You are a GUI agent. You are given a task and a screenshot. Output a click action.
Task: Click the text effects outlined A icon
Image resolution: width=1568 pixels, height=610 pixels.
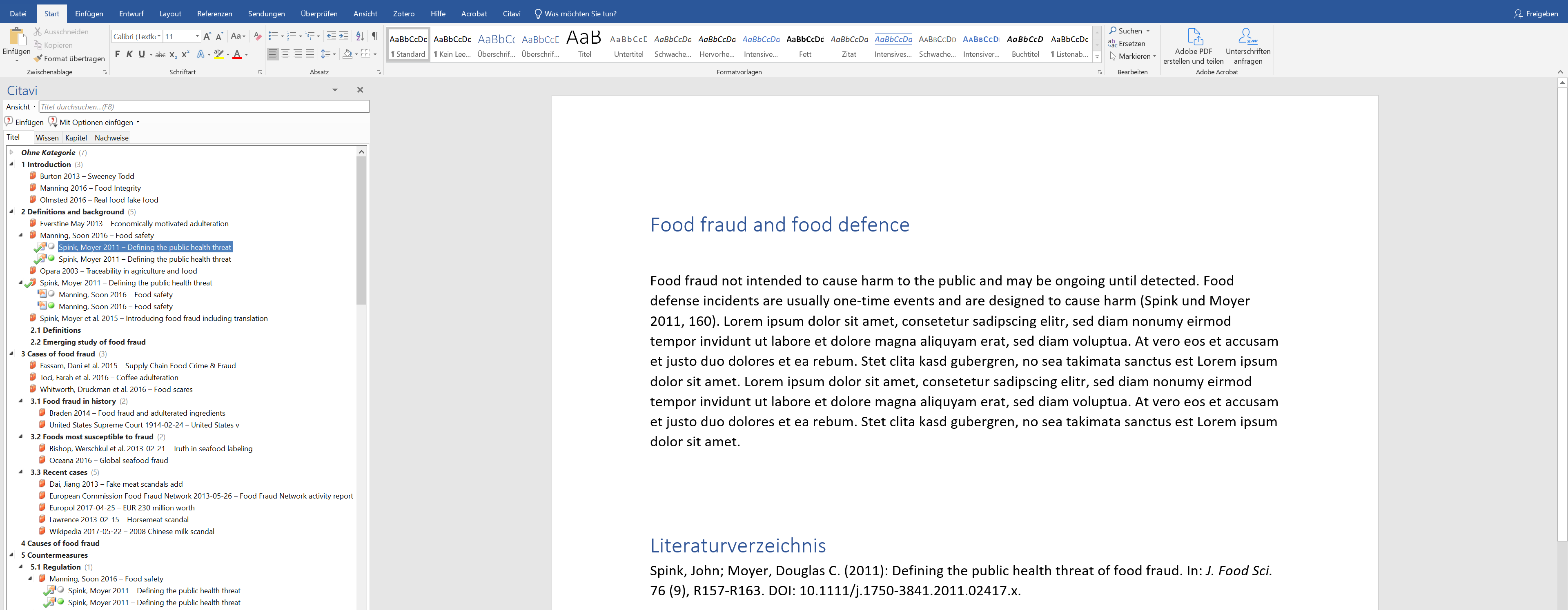[200, 54]
